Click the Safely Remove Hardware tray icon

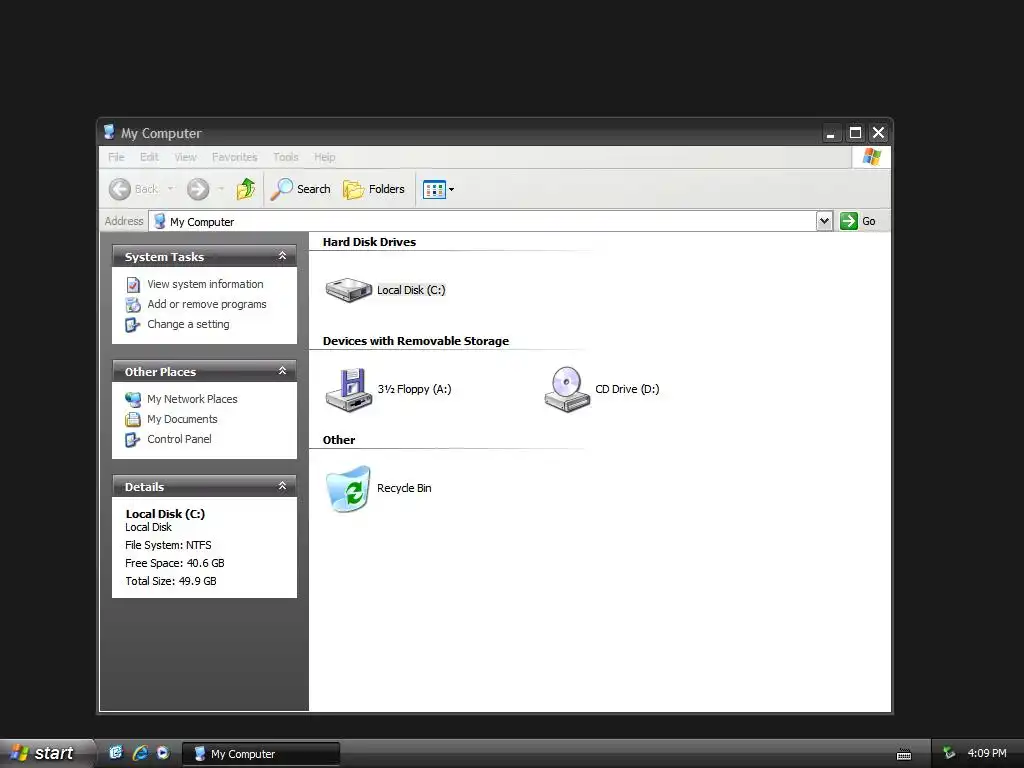949,754
